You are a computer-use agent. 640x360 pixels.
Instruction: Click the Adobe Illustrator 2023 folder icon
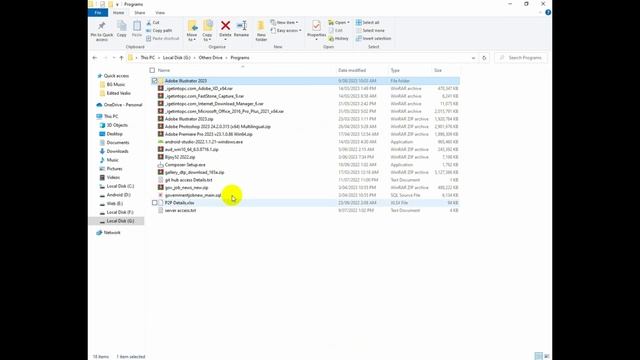161,81
